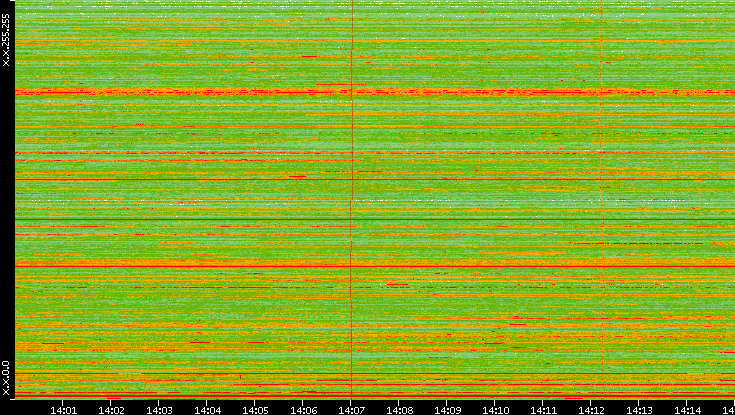The width and height of the screenshot is (735, 415).
Task: Click the 14:12 time axis label
Action: pos(591,410)
